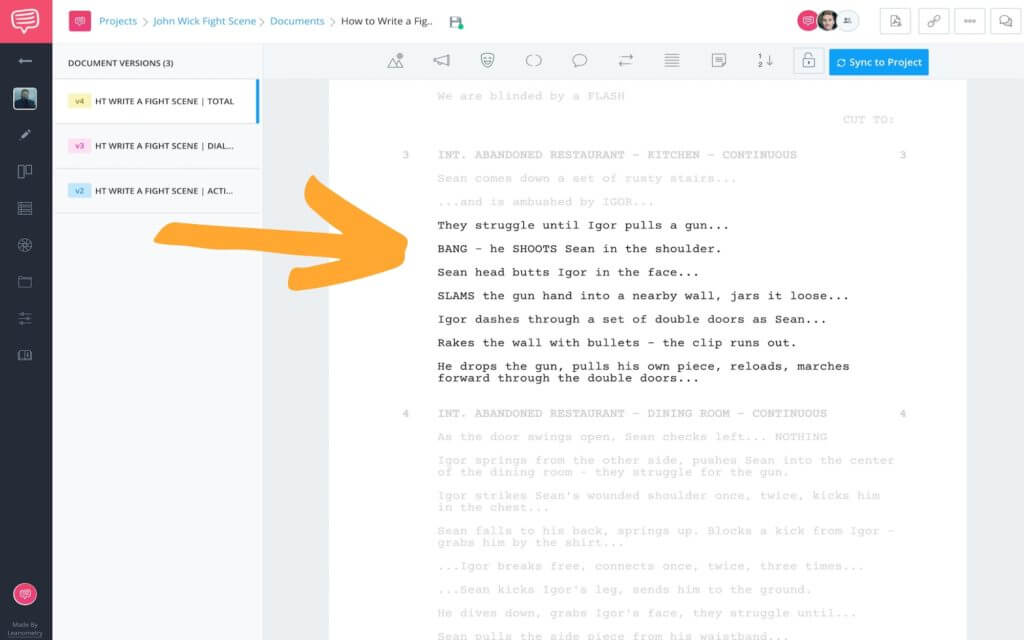Select the Dialogue speech bubble icon

point(579,60)
